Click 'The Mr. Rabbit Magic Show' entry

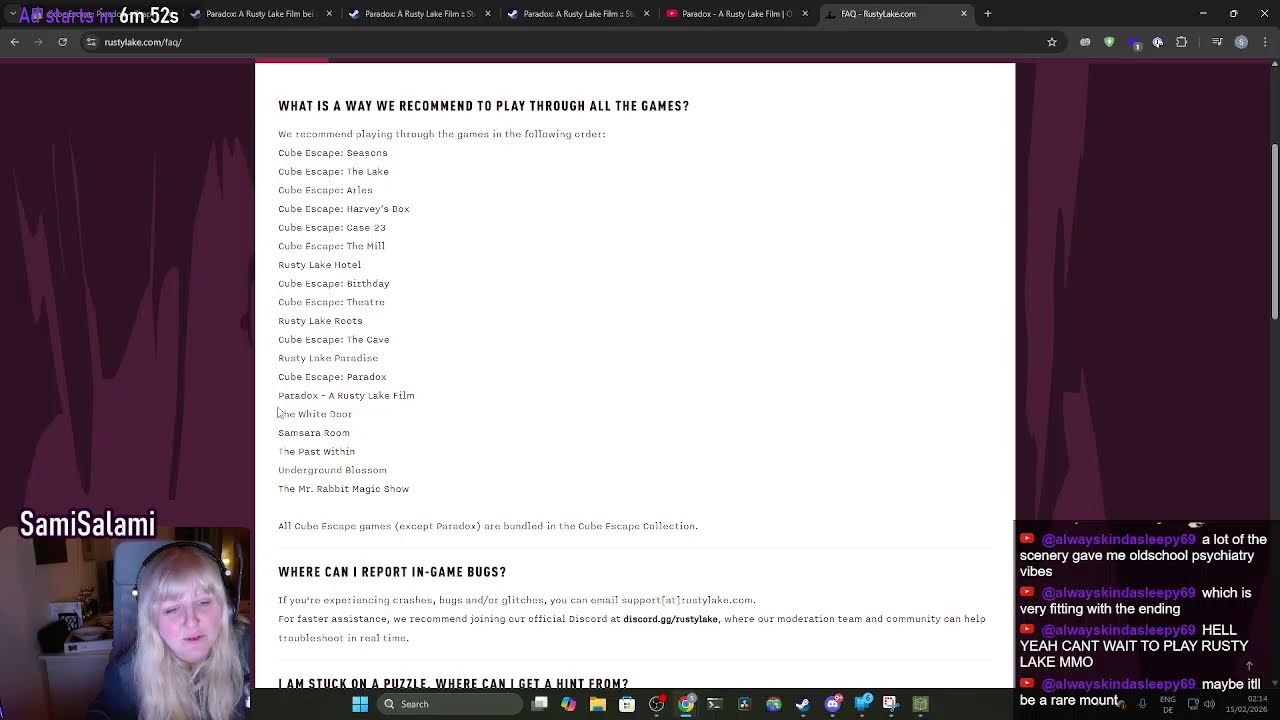click(x=343, y=489)
